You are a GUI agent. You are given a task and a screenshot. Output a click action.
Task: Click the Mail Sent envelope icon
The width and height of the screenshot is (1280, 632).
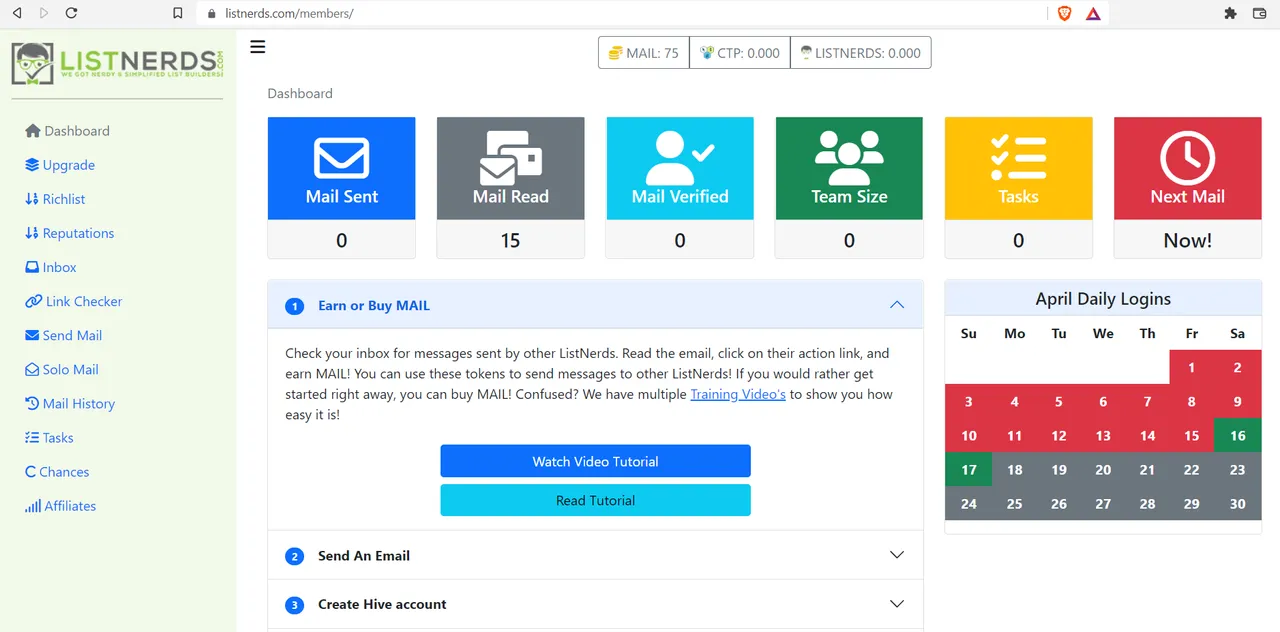[x=342, y=157]
